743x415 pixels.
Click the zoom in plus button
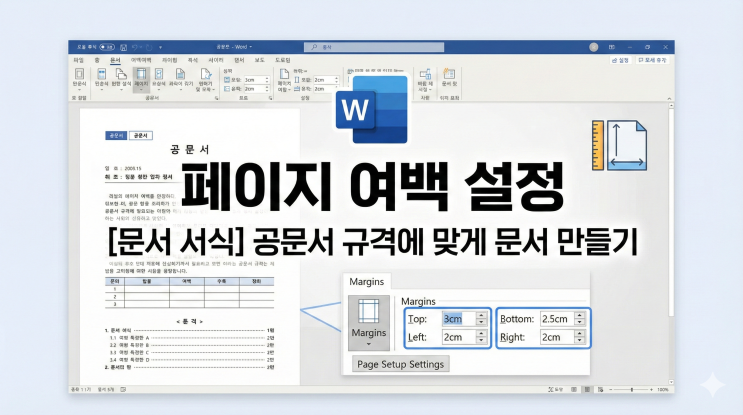(652, 389)
